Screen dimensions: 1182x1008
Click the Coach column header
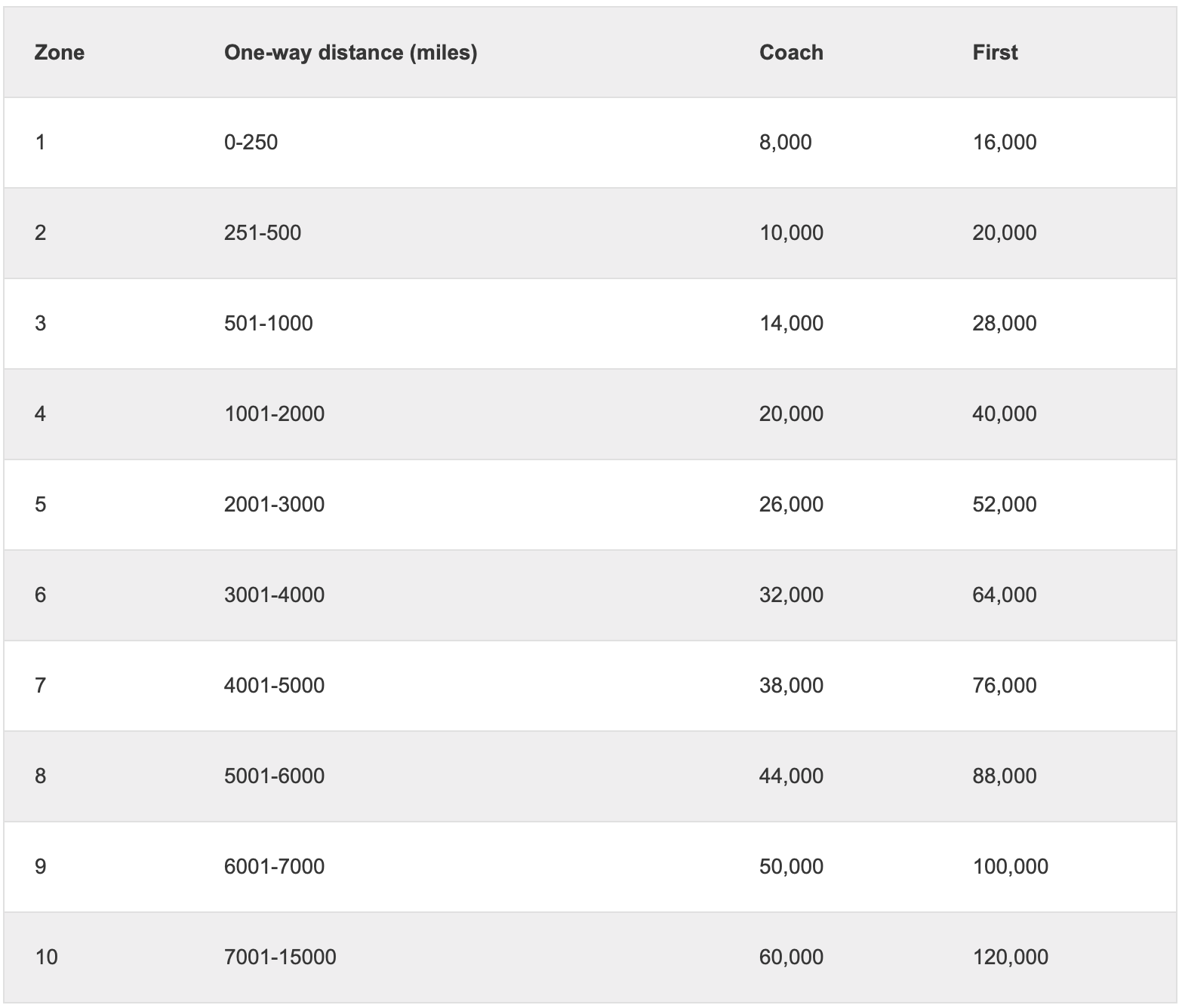tap(791, 53)
